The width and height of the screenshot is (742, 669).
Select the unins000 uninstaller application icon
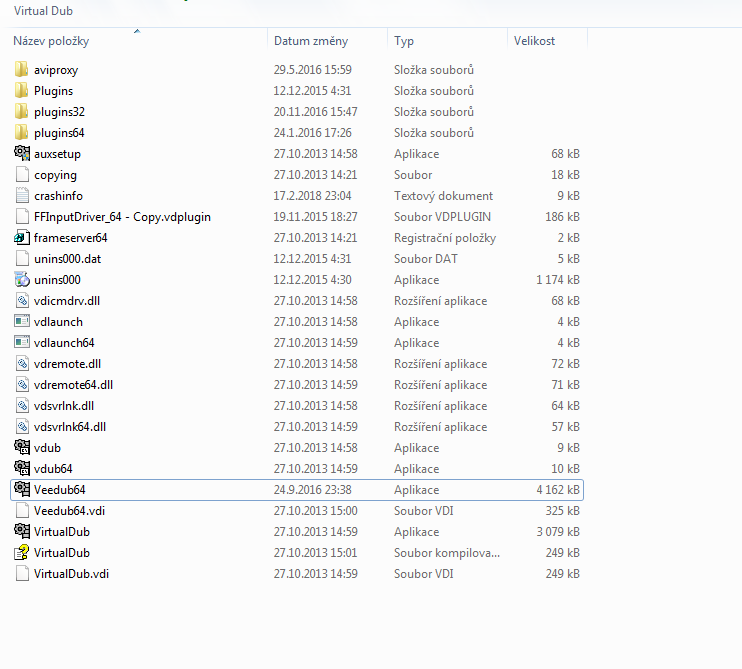[22, 280]
